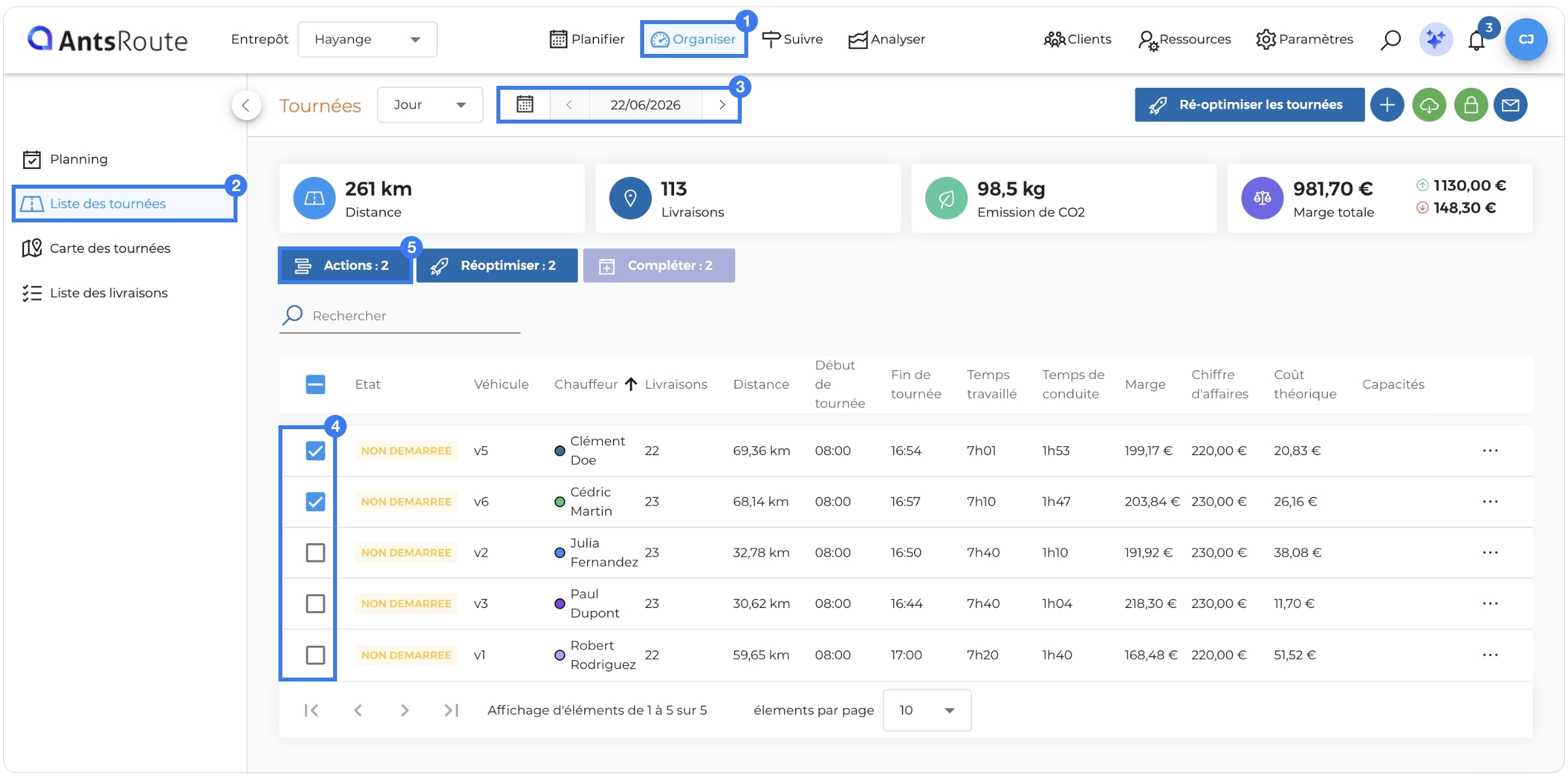The width and height of the screenshot is (1568, 779).
Task: Check Julia Fernandez's tour checkbox
Action: [x=316, y=553]
